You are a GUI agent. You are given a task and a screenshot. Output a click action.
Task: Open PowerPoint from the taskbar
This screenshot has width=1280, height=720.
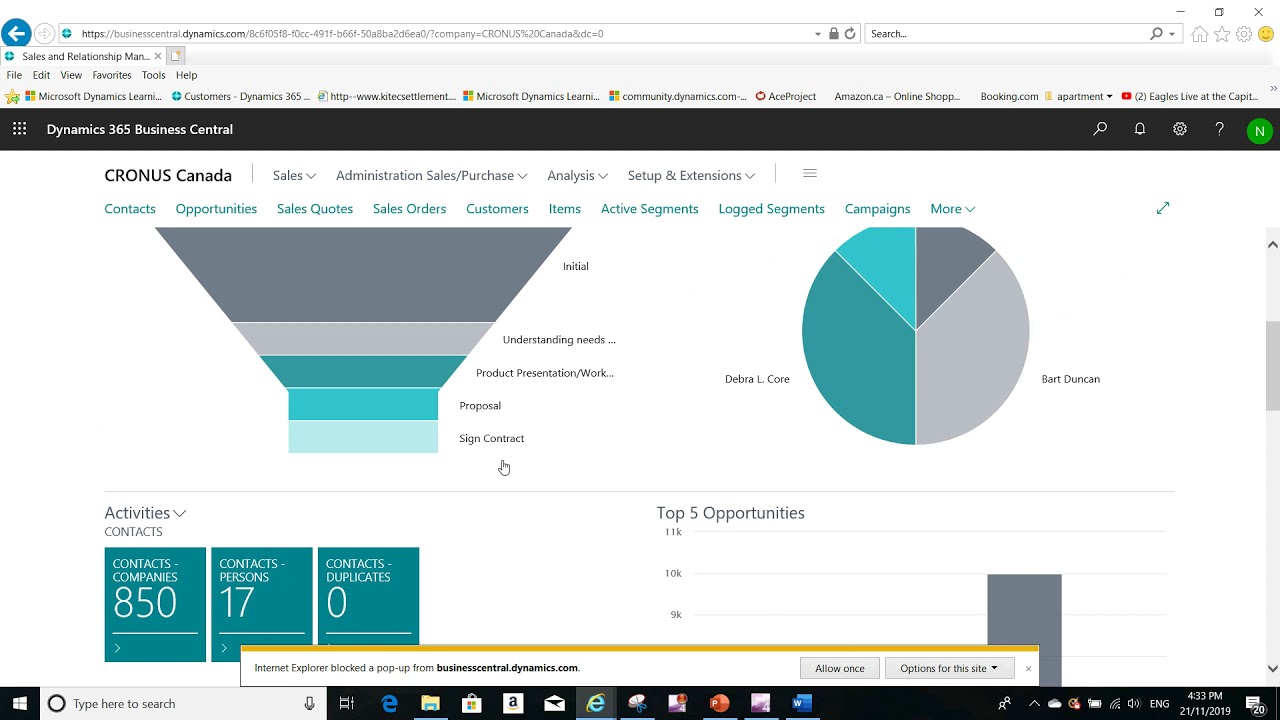tap(718, 703)
